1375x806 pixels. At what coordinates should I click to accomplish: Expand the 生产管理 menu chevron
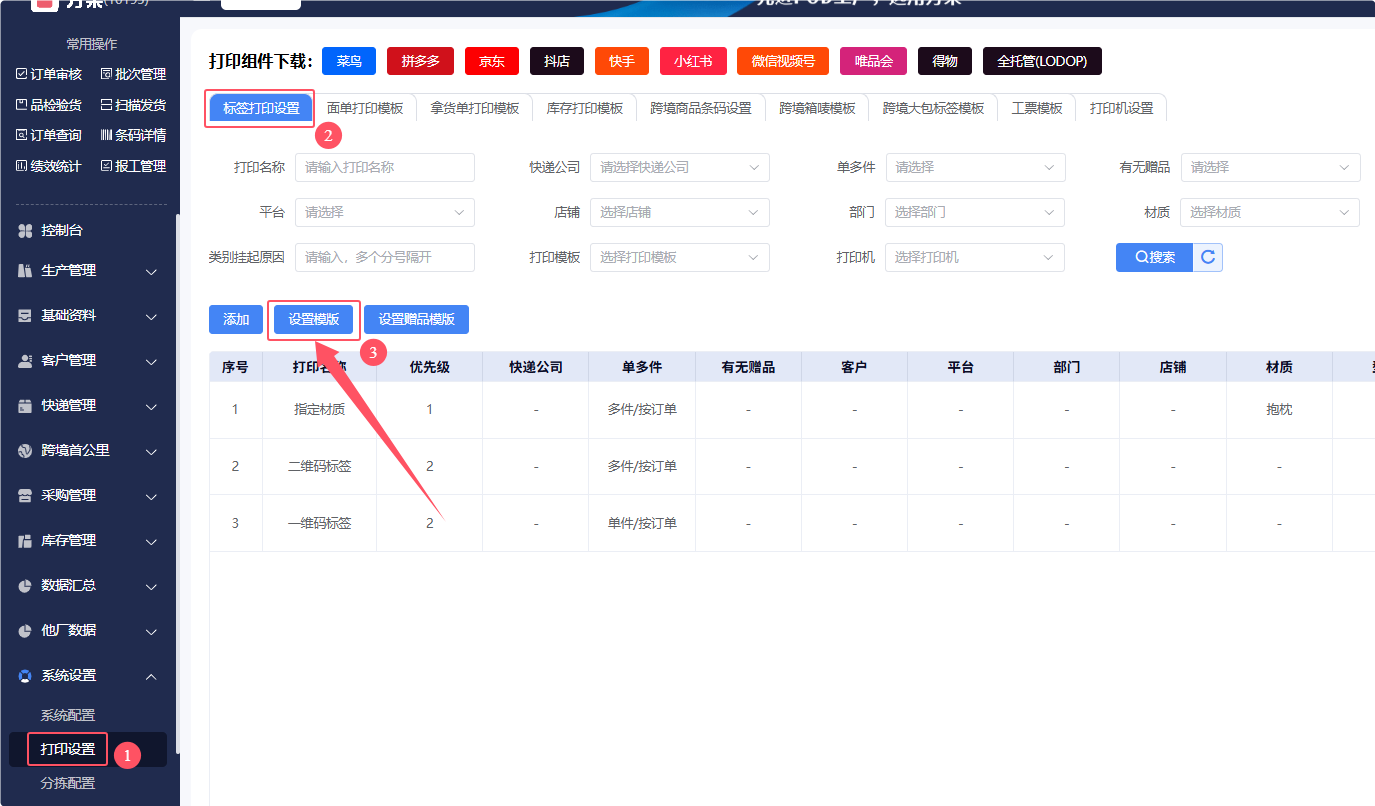tap(152, 272)
